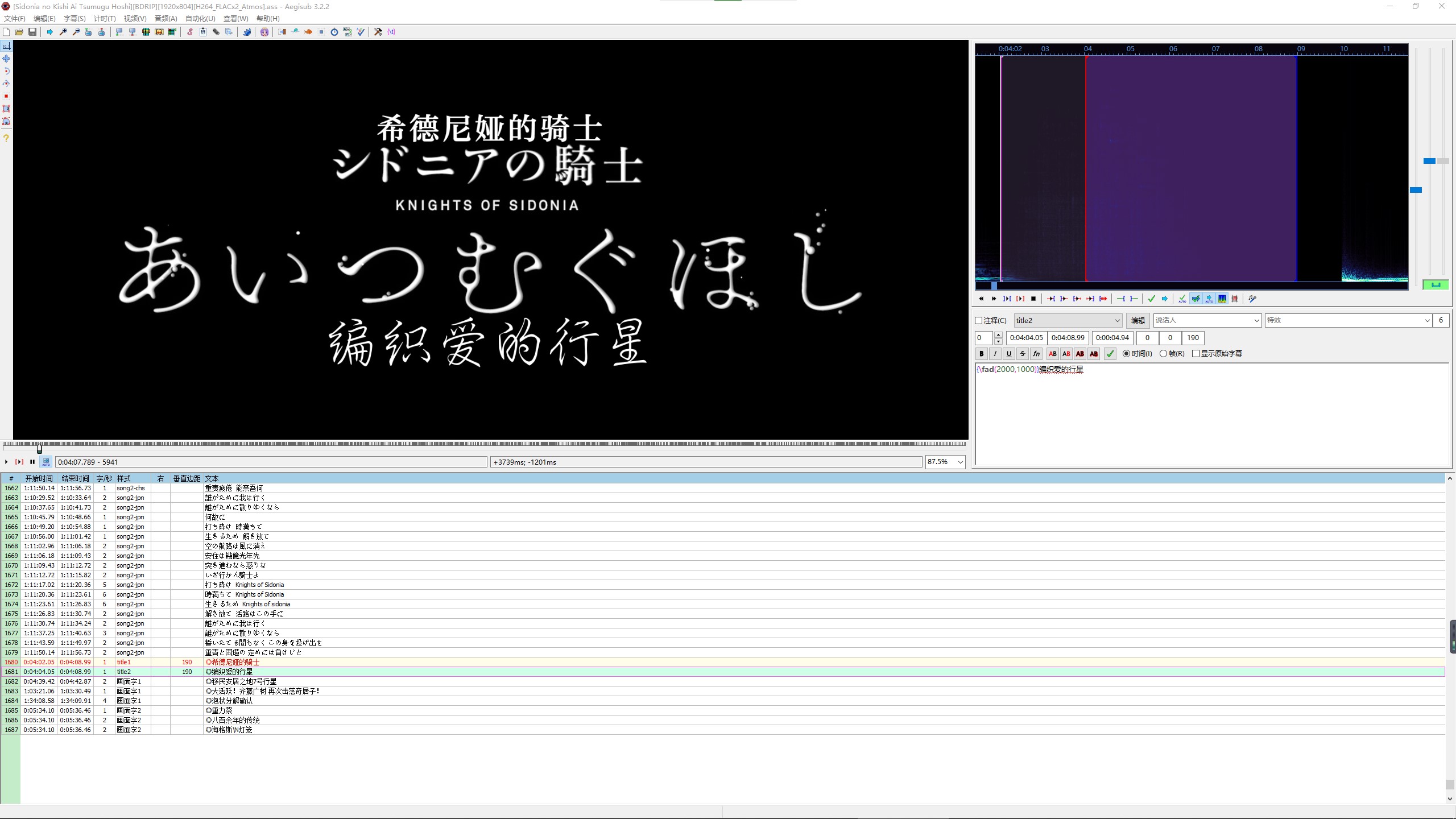Open the style dropdown showing title2
1456x819 pixels.
pyautogui.click(x=1068, y=321)
